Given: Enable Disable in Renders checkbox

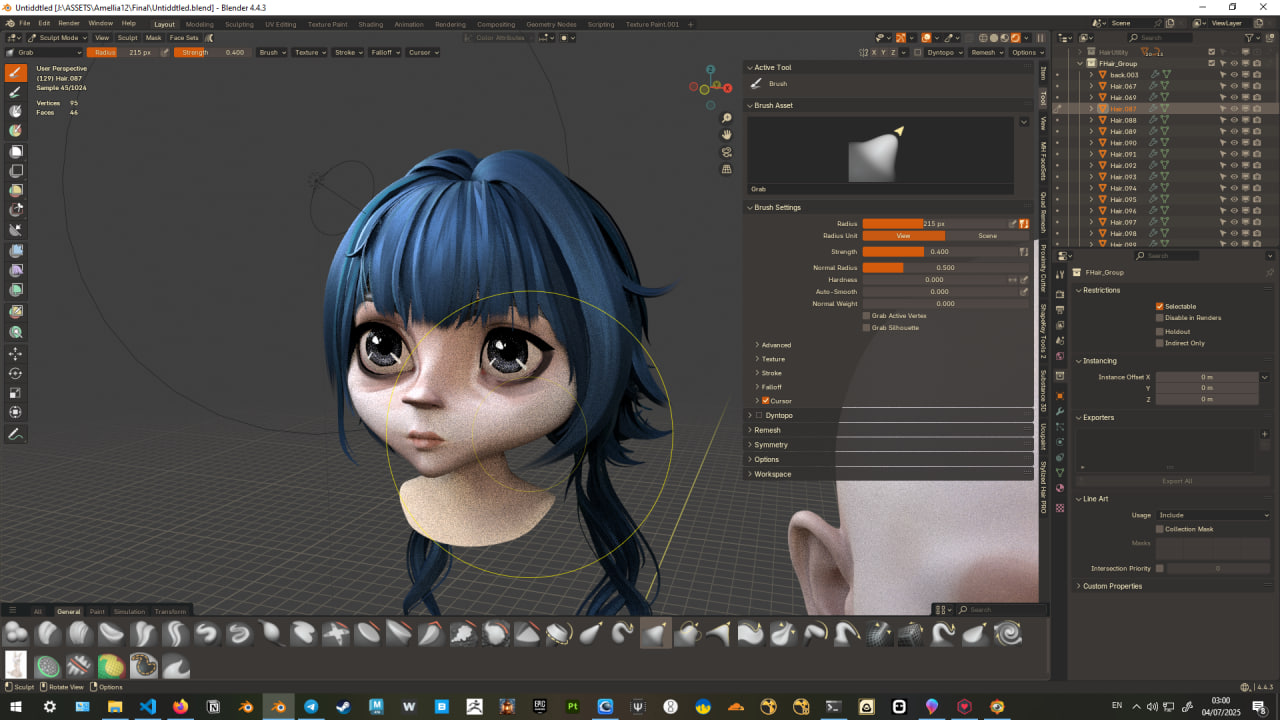Looking at the screenshot, I should coord(1160,318).
